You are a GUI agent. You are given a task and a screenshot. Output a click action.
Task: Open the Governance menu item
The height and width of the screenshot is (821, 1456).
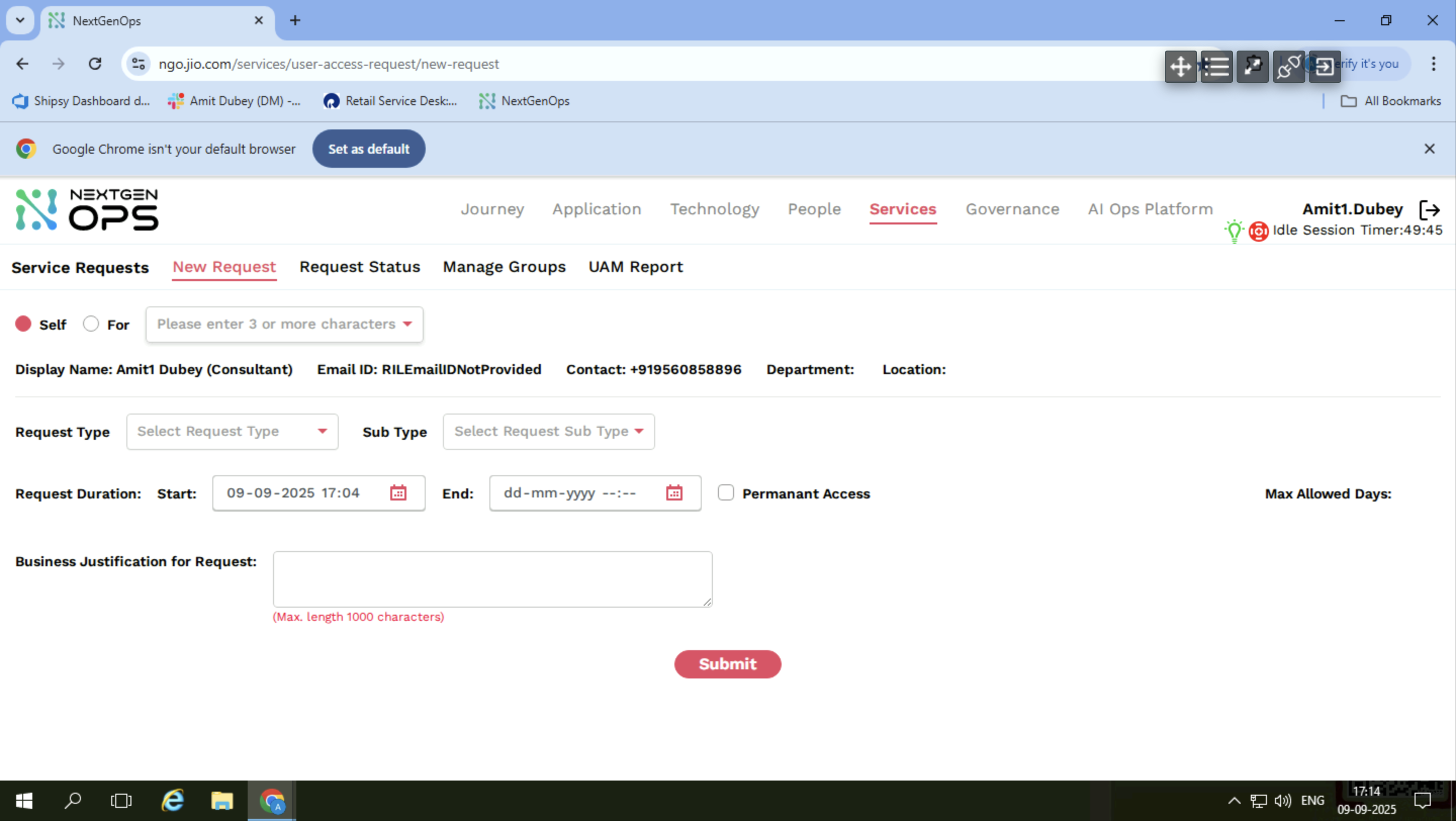coord(1012,209)
